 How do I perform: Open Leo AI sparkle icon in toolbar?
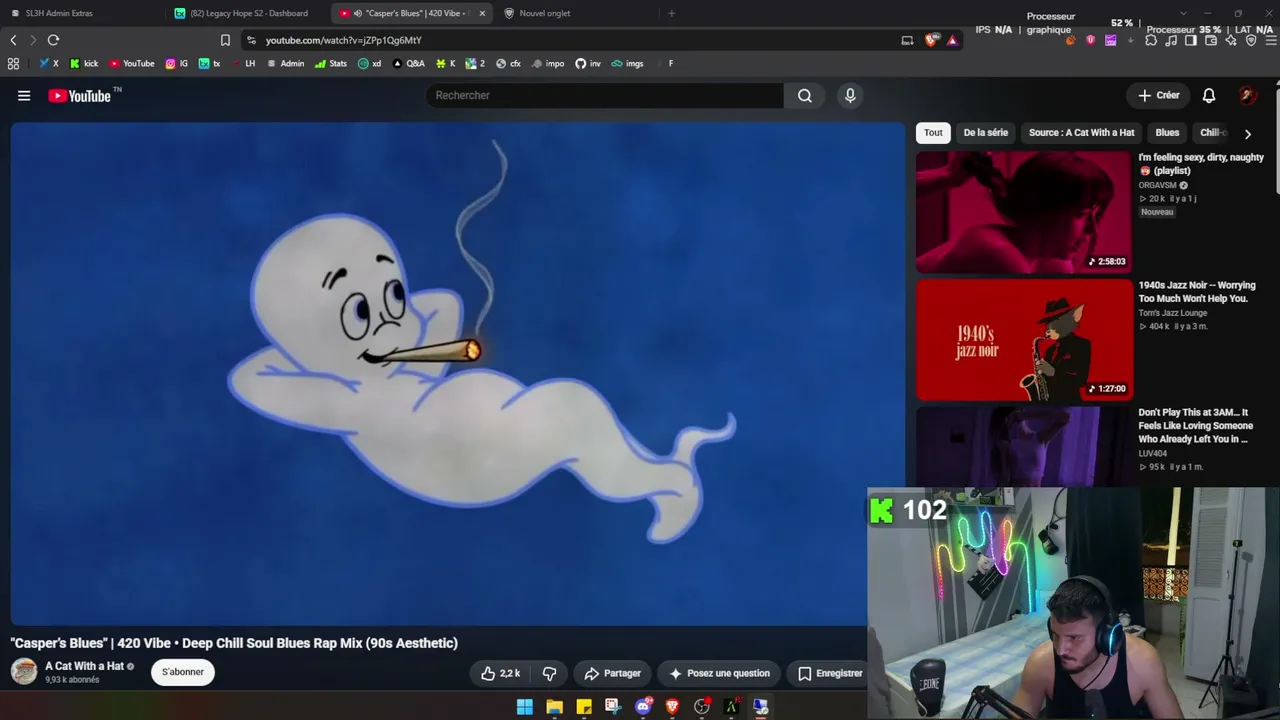(1231, 40)
